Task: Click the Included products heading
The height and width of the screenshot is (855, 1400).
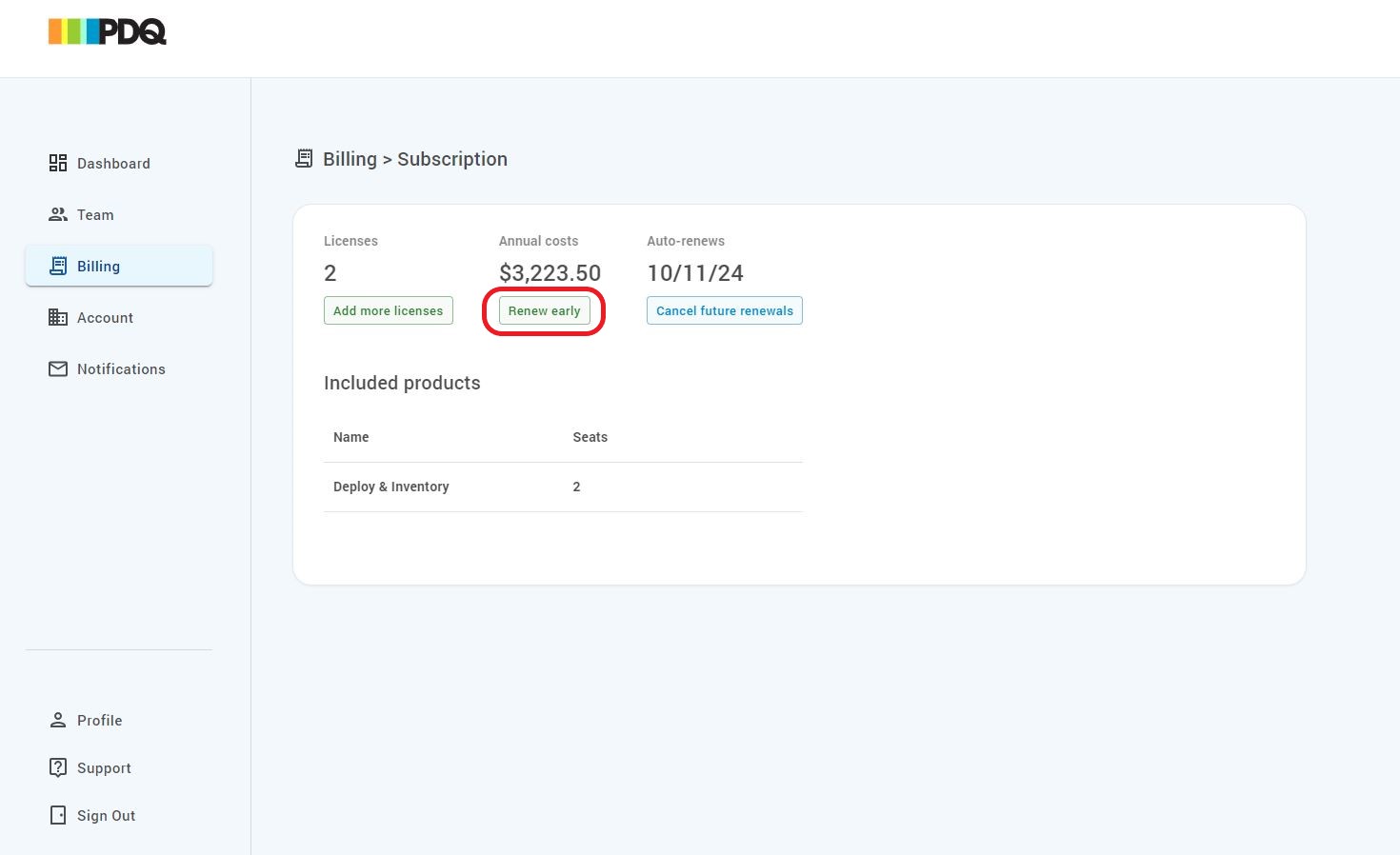Action: click(x=402, y=383)
